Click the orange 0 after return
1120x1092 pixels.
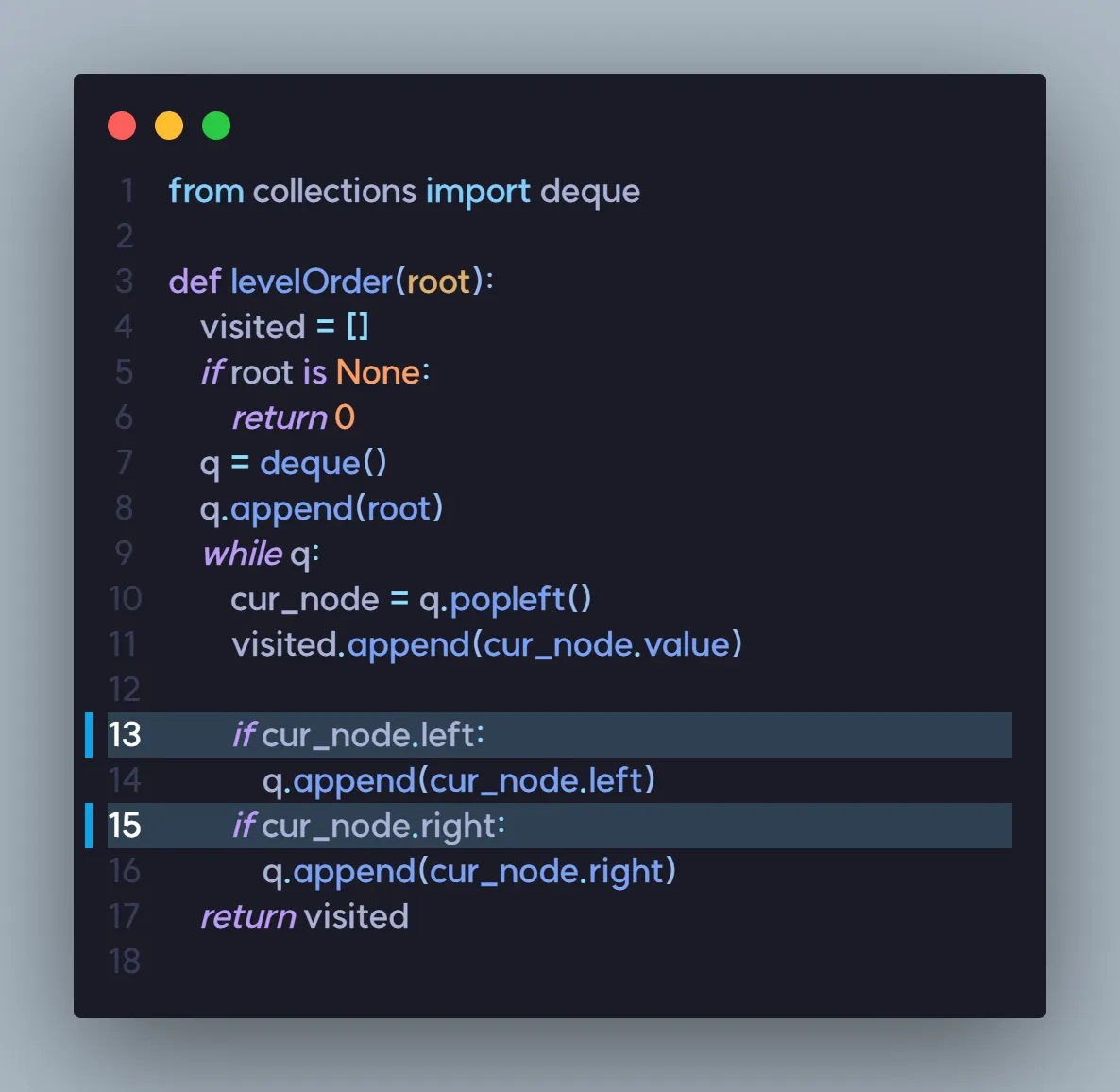tap(345, 418)
